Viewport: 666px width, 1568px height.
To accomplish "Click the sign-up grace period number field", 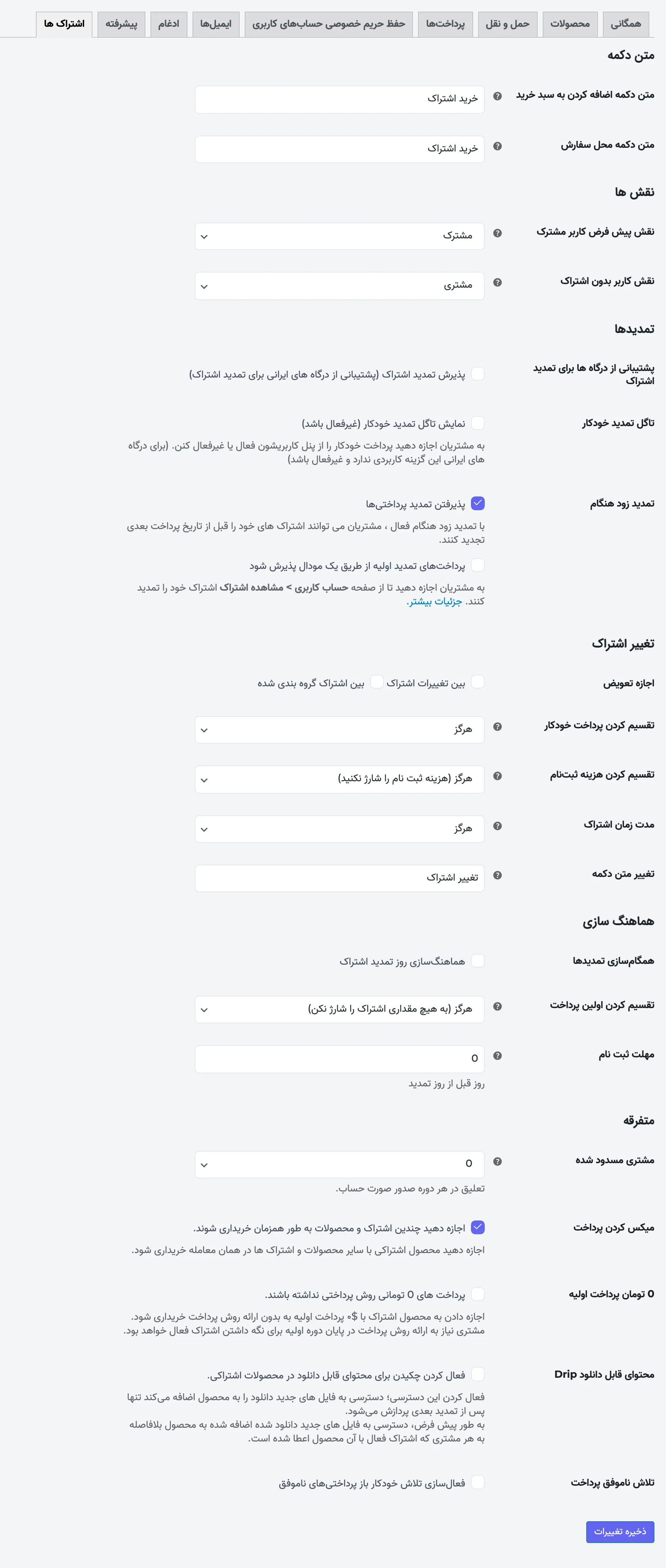I will [x=340, y=1059].
